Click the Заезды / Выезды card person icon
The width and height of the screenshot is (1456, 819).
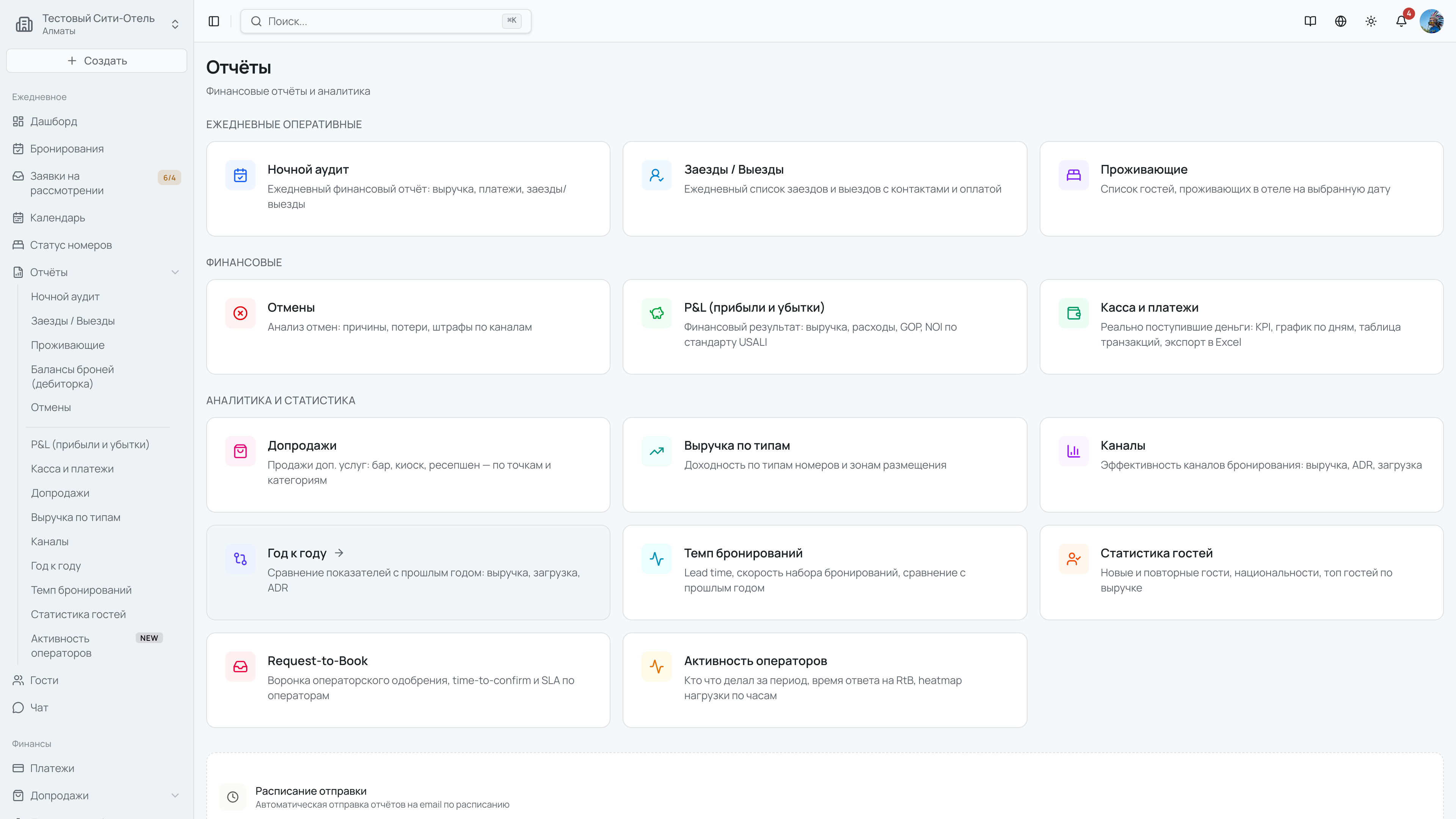[657, 175]
